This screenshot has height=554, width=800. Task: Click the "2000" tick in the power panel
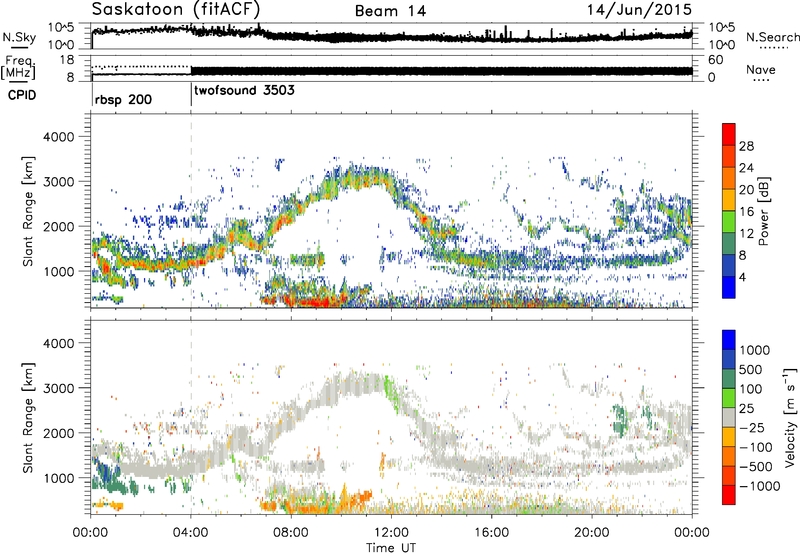pos(58,226)
